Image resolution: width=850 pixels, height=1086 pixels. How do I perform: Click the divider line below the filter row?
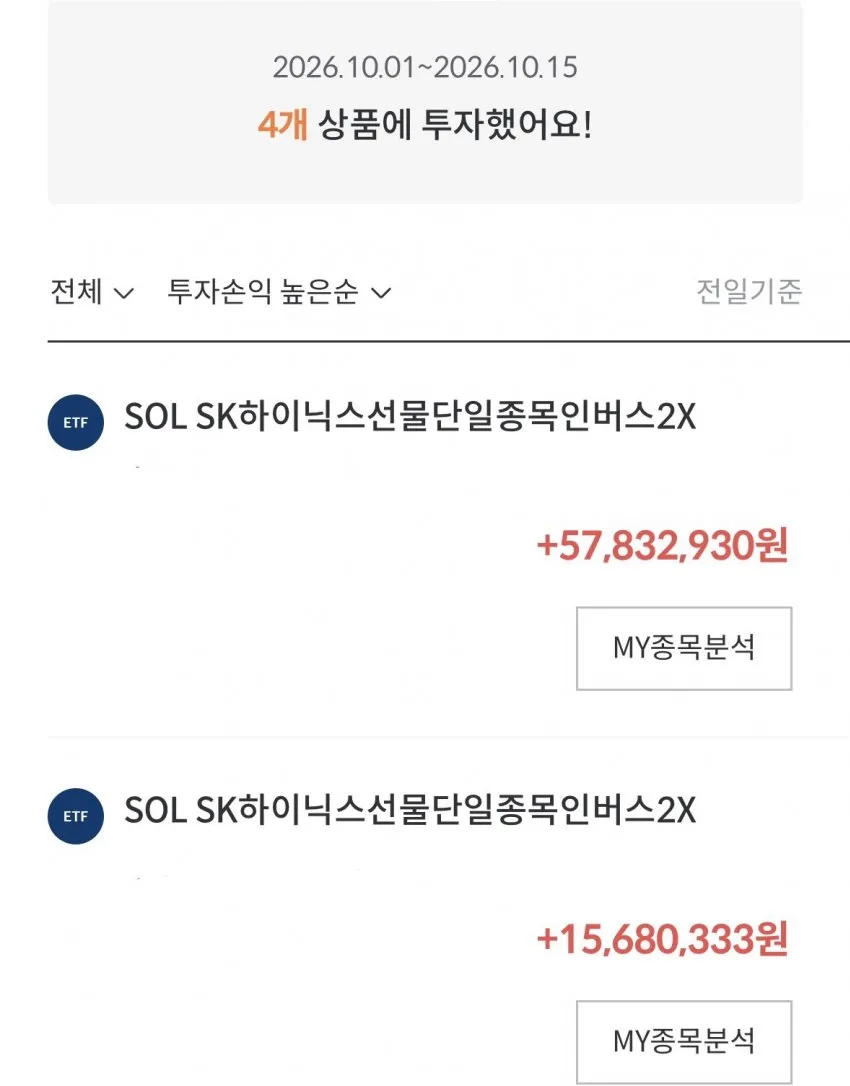click(448, 341)
